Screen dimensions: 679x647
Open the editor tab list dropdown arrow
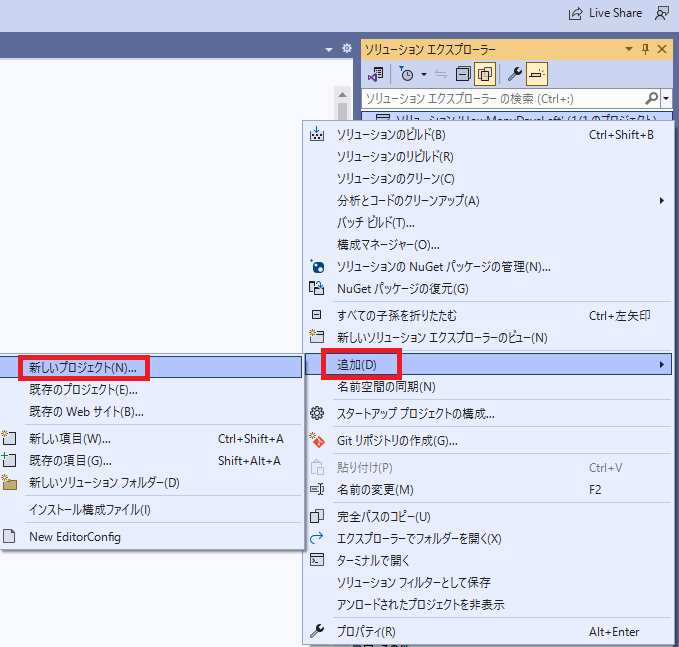coord(329,49)
